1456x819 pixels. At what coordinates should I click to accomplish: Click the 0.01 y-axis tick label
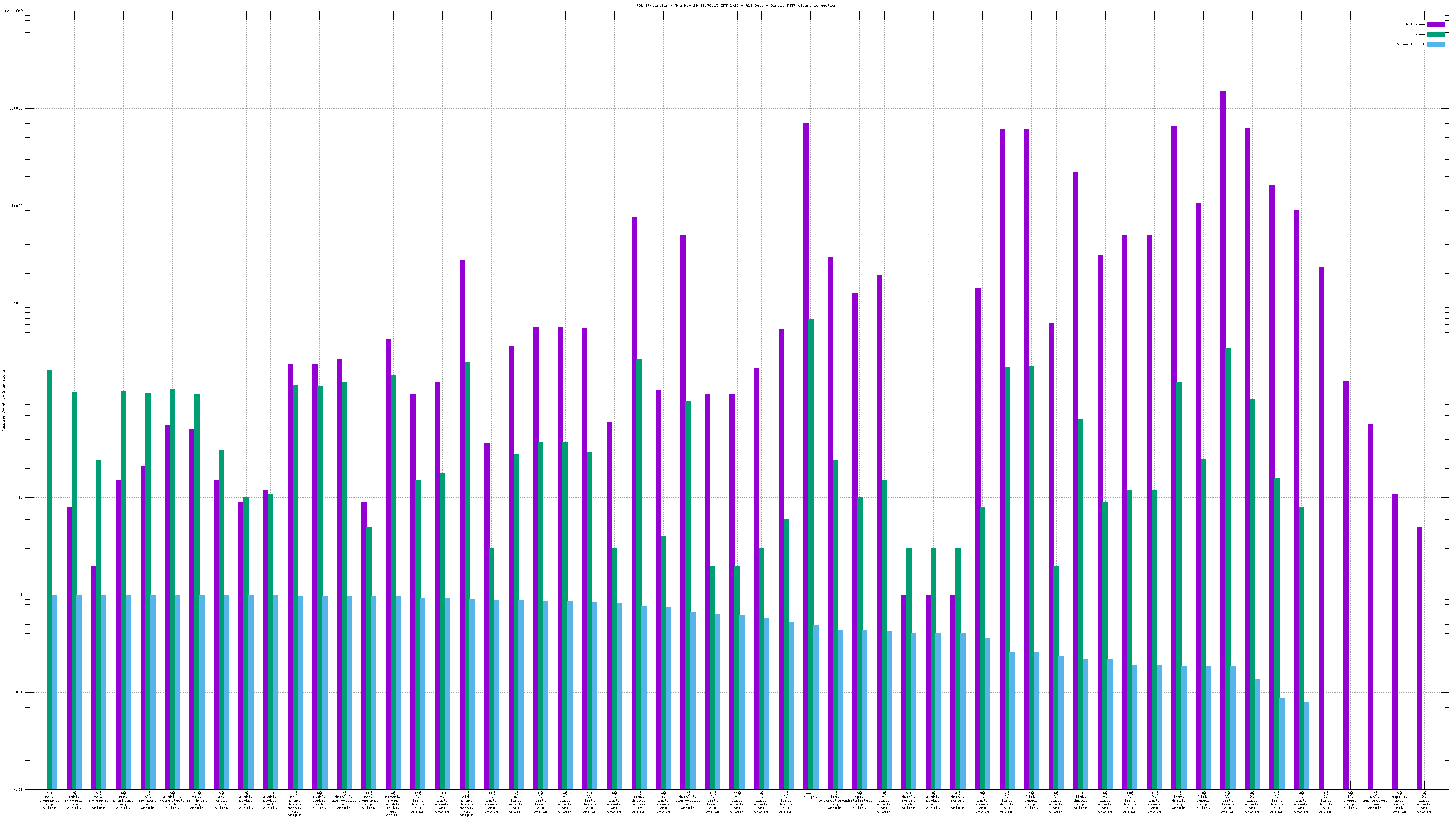18,789
